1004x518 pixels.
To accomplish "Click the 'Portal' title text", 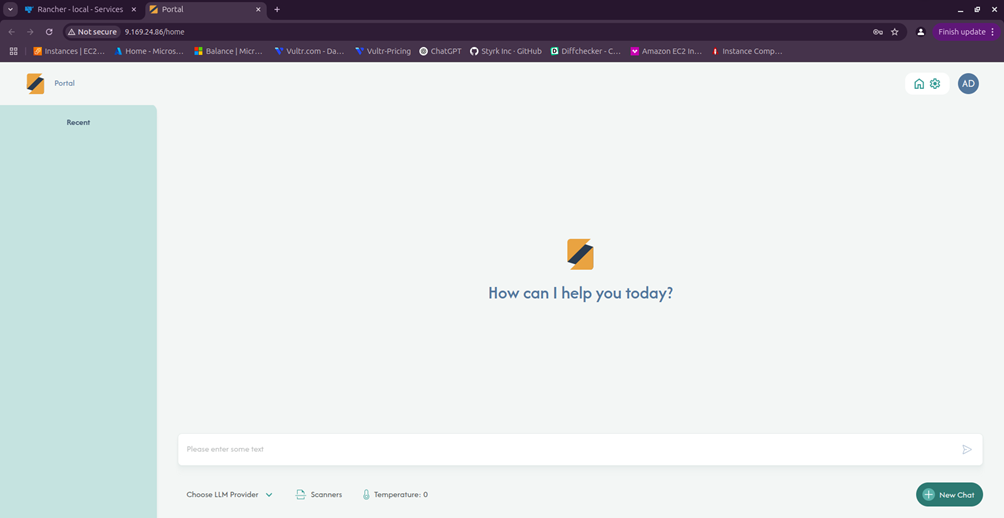I will pos(65,83).
